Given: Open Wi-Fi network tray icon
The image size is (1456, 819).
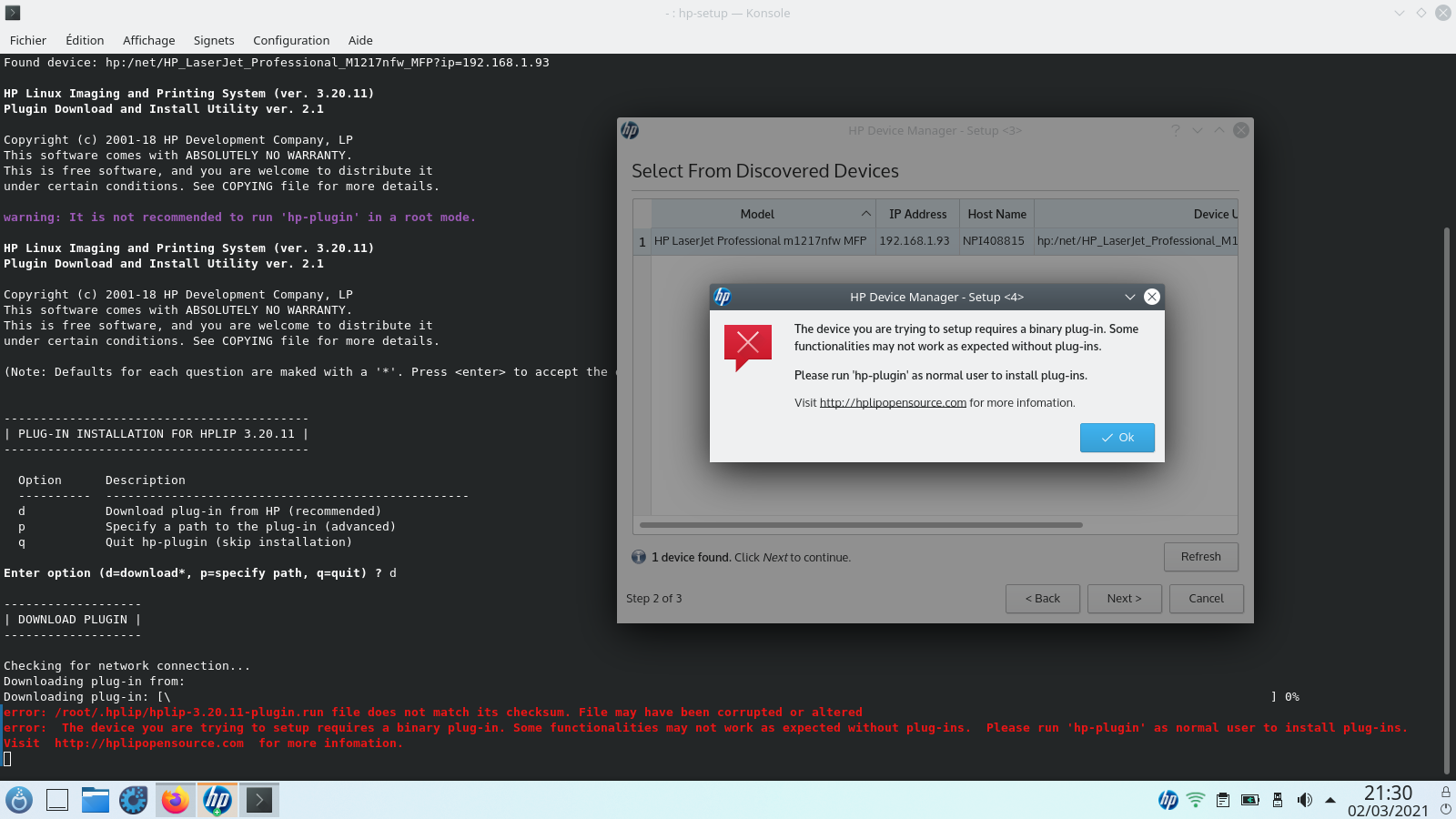Looking at the screenshot, I should (x=1196, y=800).
